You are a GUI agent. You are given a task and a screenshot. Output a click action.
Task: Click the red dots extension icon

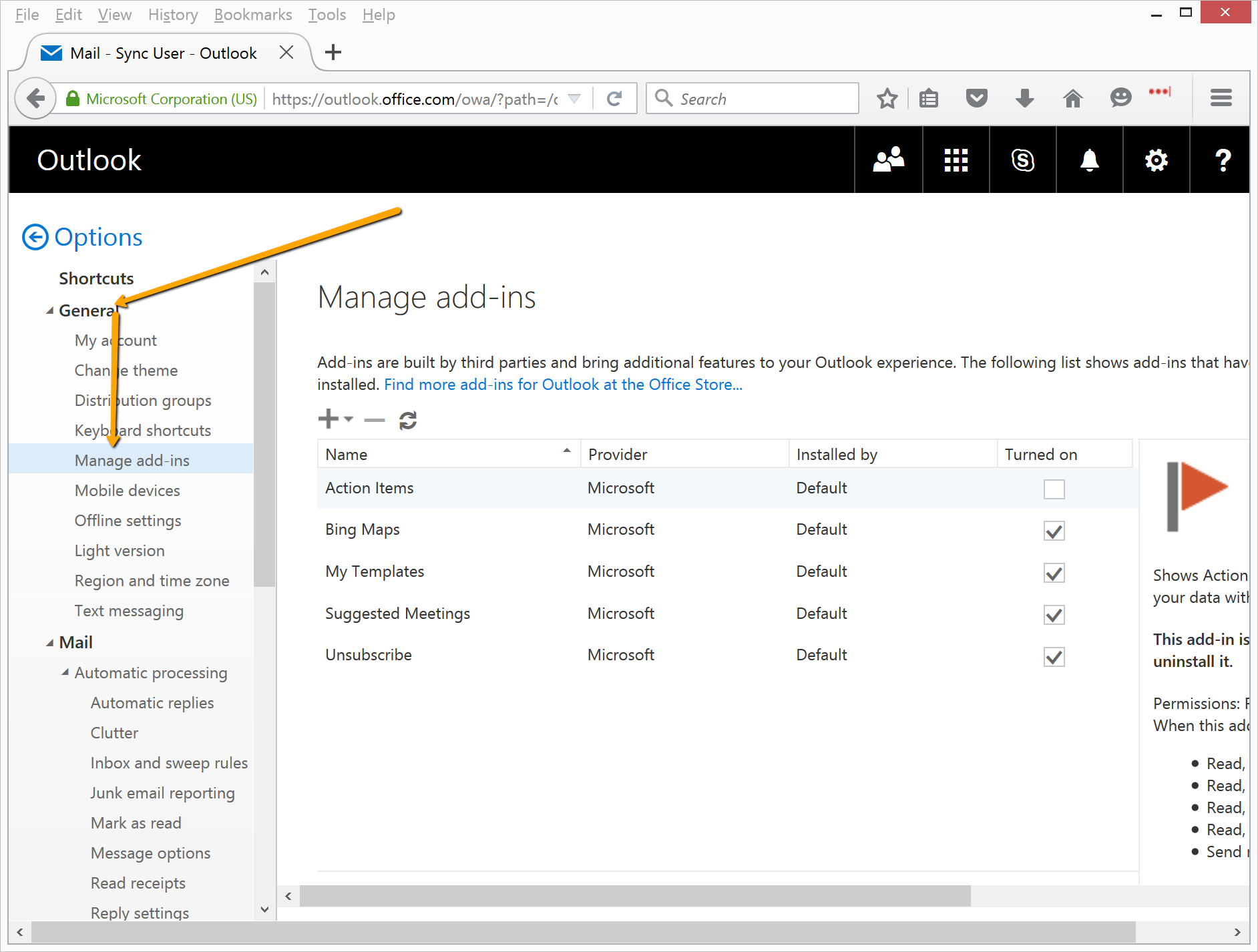pyautogui.click(x=1160, y=92)
